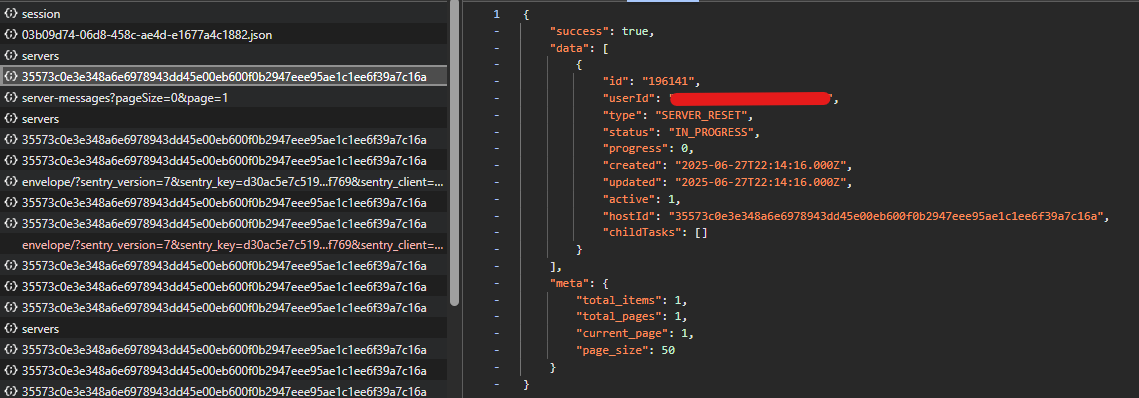Click the hostId value in the JSON
The image size is (1139, 398).
[x=887, y=216]
